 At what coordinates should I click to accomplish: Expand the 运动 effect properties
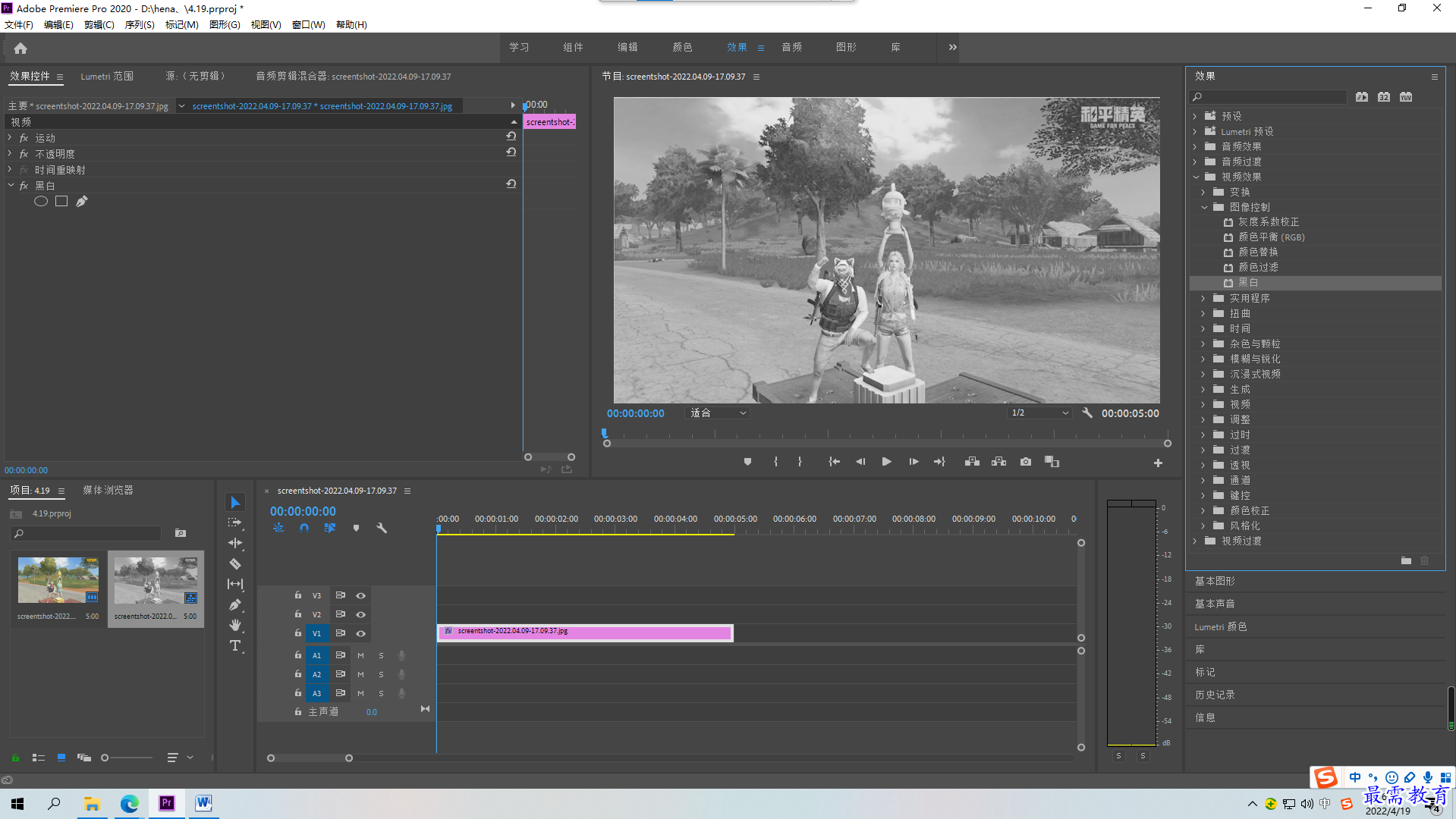pos(10,138)
